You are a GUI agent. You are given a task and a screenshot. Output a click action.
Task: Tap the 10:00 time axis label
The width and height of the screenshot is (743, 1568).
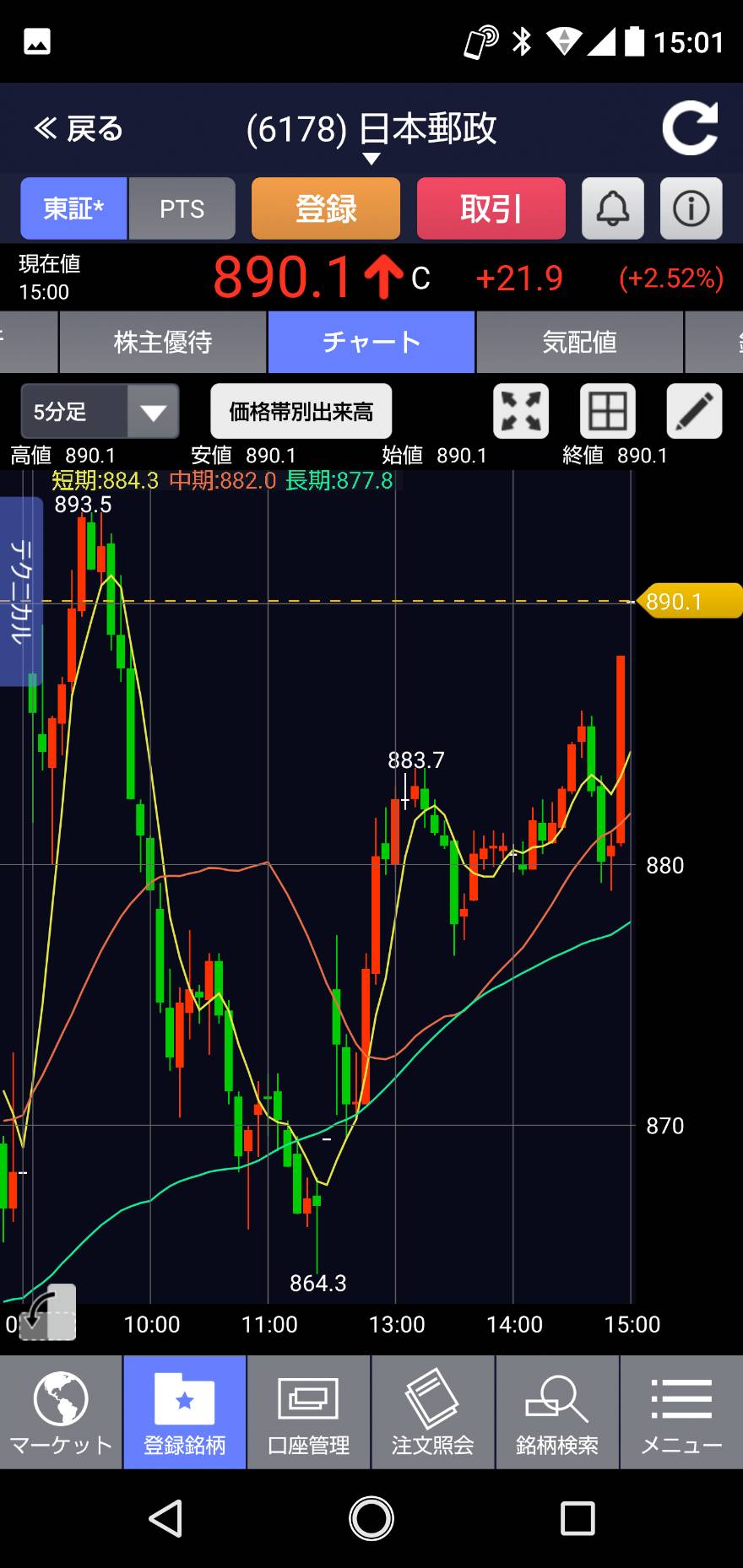pyautogui.click(x=152, y=1324)
